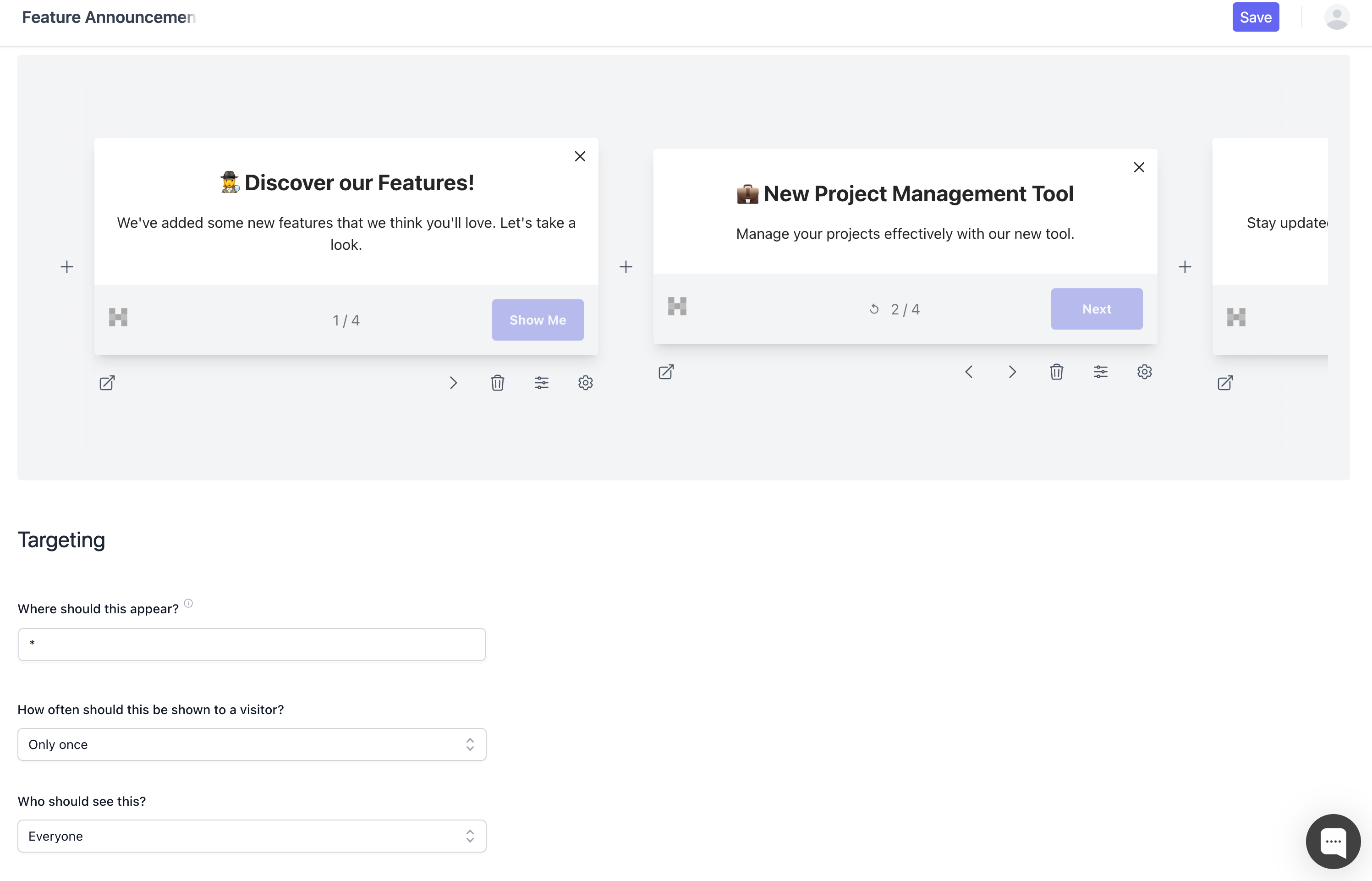Image resolution: width=1372 pixels, height=881 pixels.
Task: Close the Discover our Features card
Action: point(580,156)
